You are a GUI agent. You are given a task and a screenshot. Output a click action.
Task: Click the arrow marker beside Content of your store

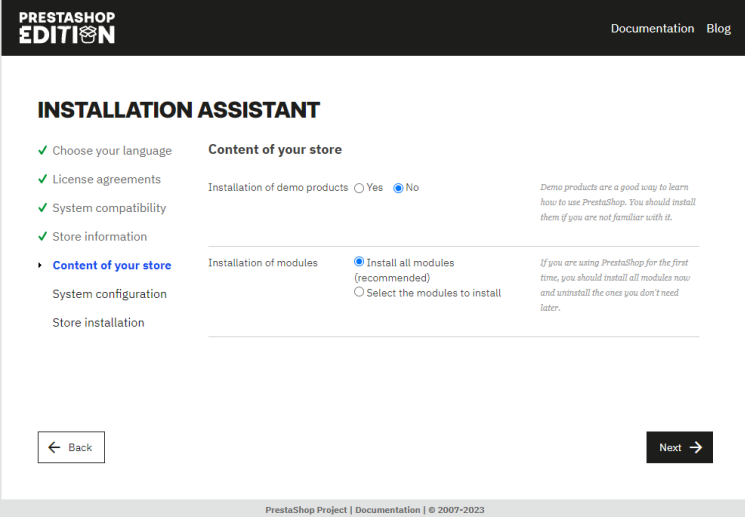(40, 266)
